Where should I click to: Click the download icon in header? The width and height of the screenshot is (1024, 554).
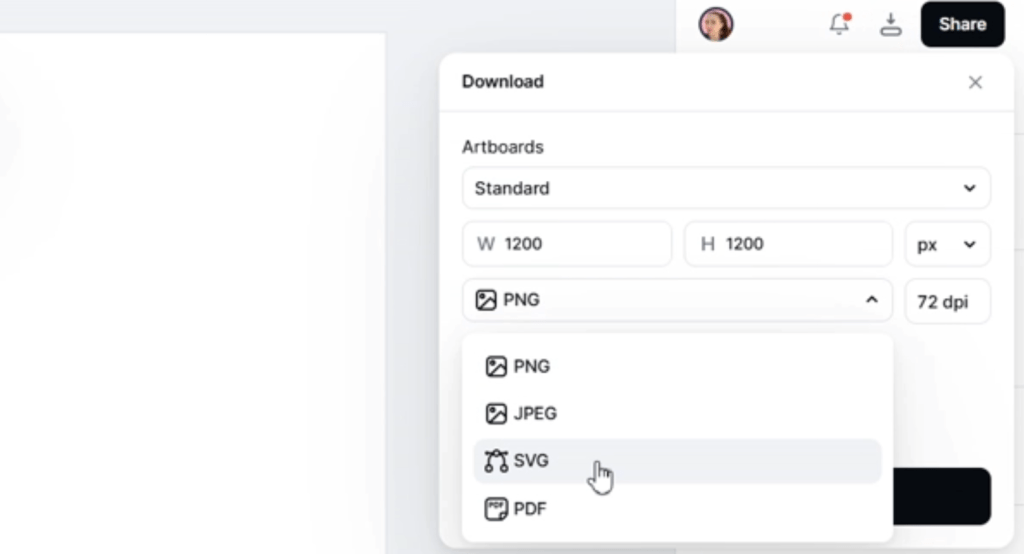pyautogui.click(x=890, y=24)
